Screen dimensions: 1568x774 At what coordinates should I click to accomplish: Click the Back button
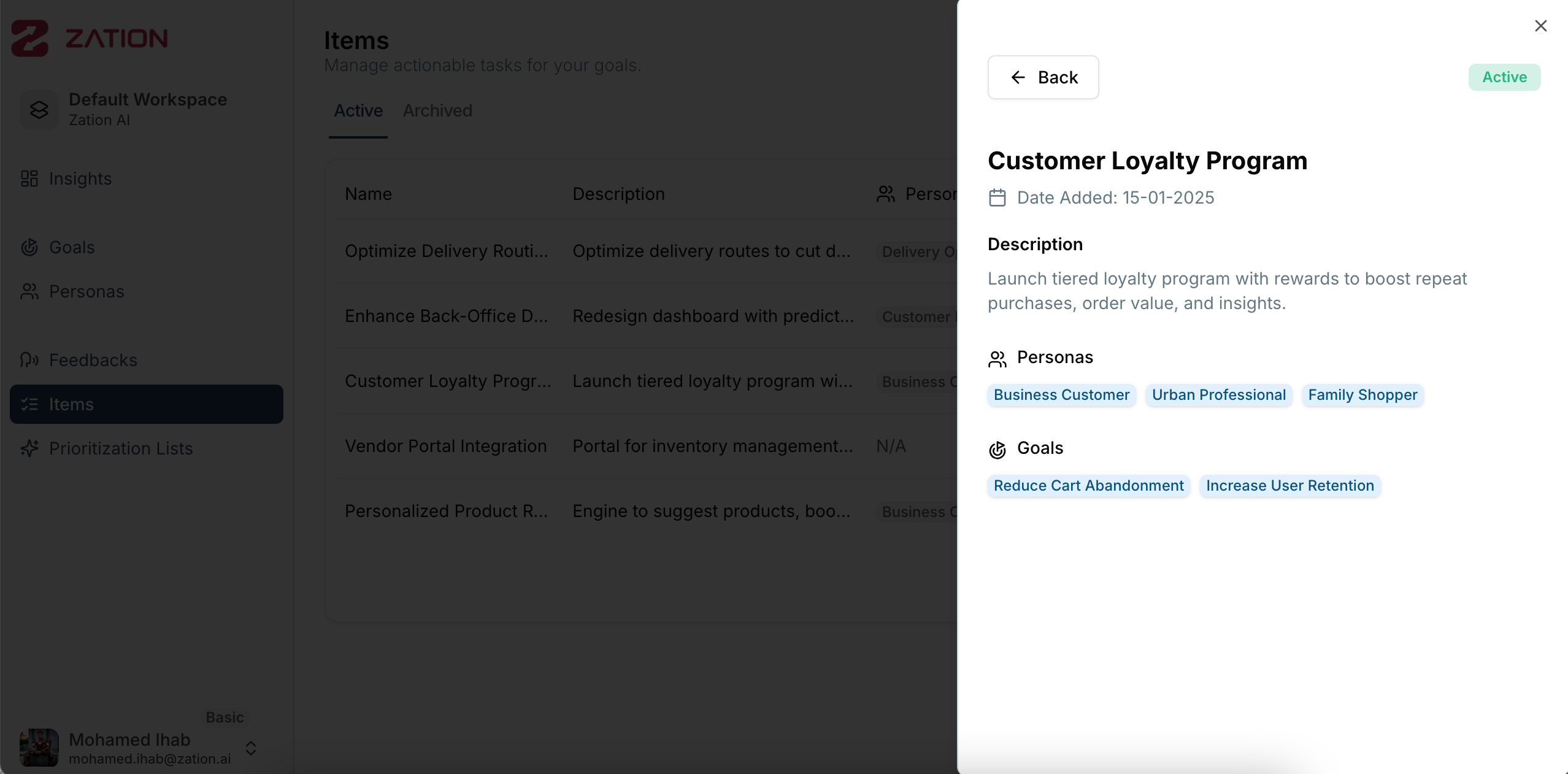[x=1043, y=77]
